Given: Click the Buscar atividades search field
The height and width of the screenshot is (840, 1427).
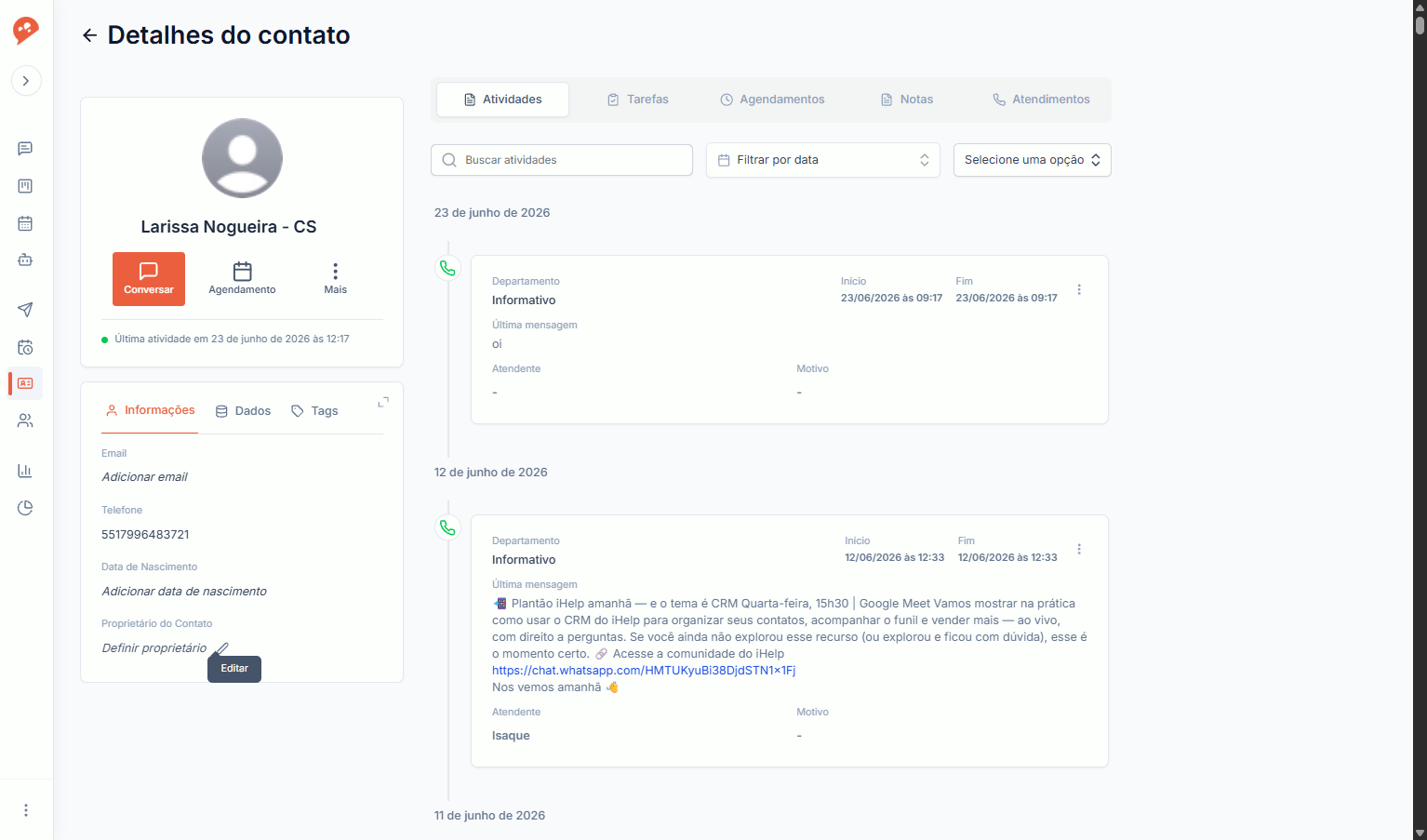Looking at the screenshot, I should (x=562, y=160).
